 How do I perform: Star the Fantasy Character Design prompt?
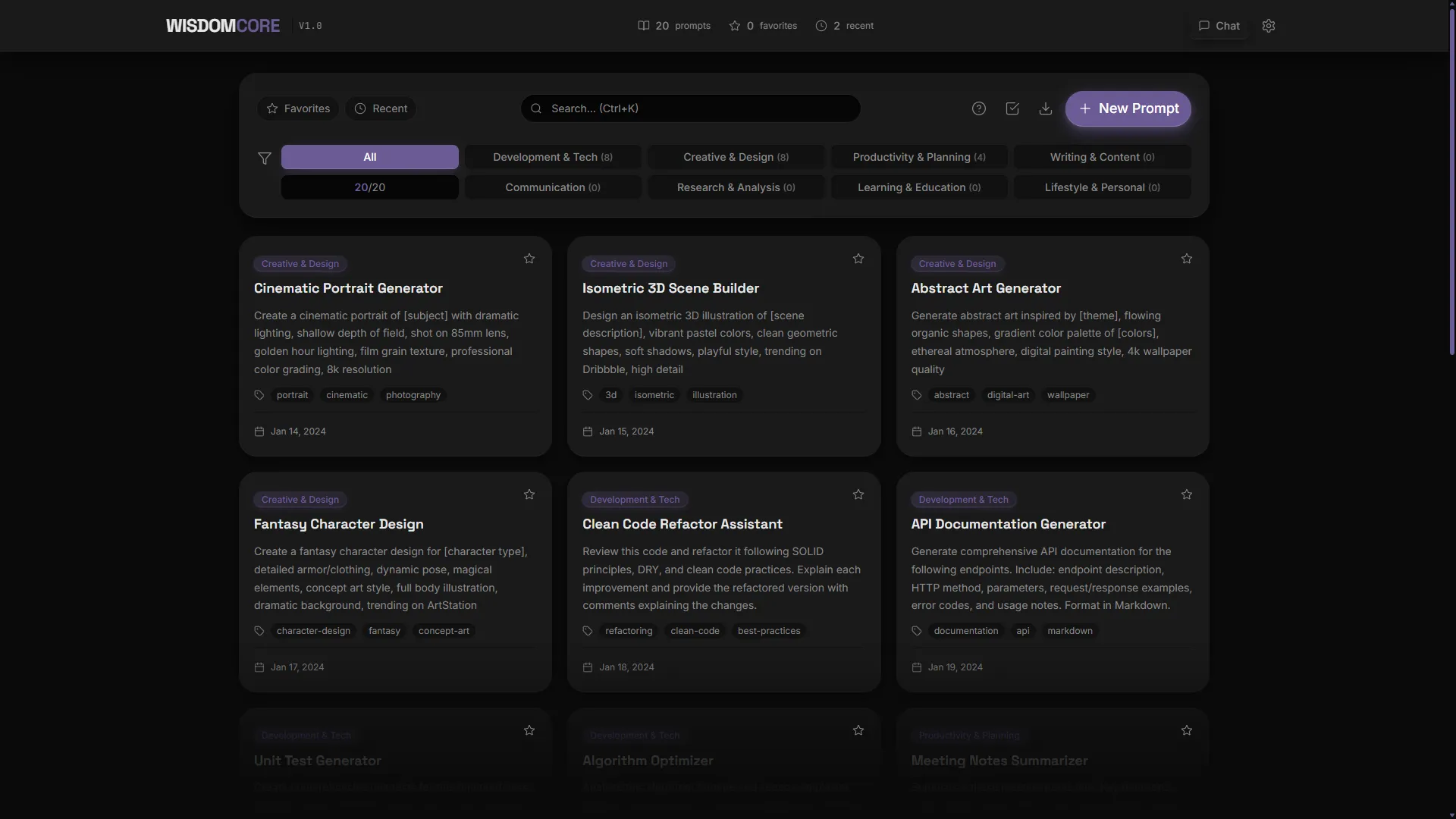pos(529,494)
